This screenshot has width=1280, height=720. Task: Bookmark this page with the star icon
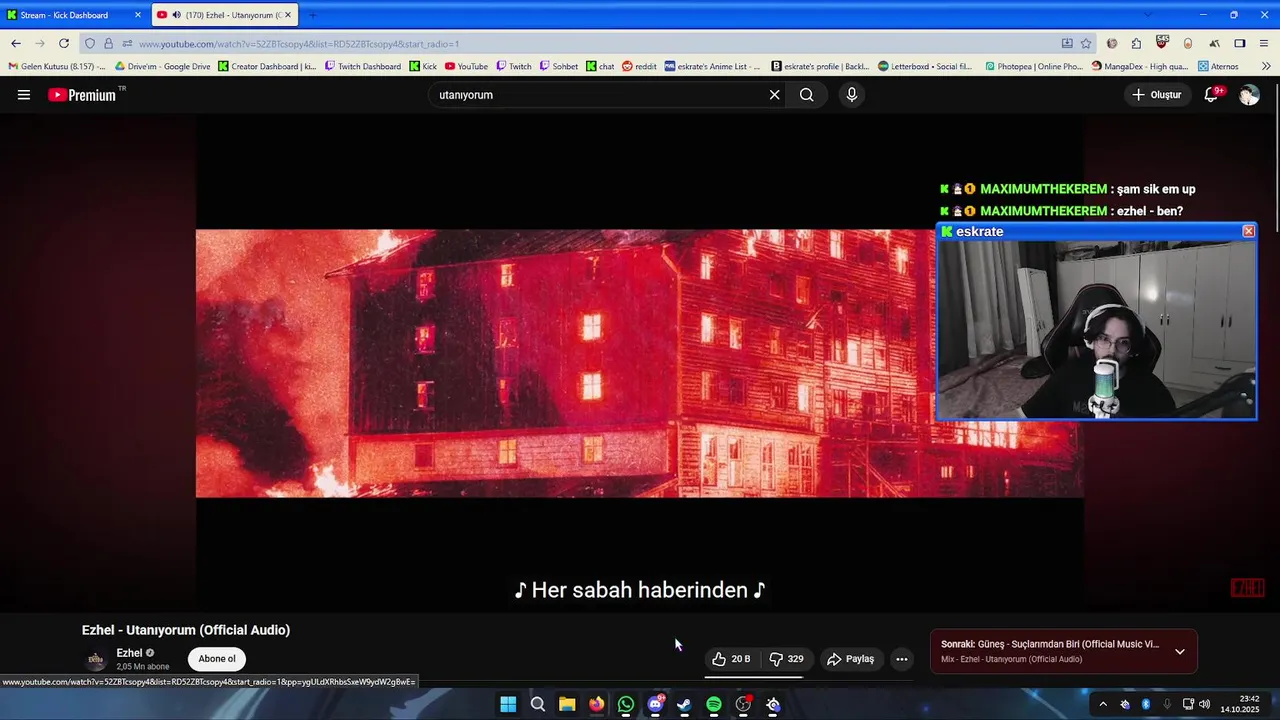(x=1086, y=44)
